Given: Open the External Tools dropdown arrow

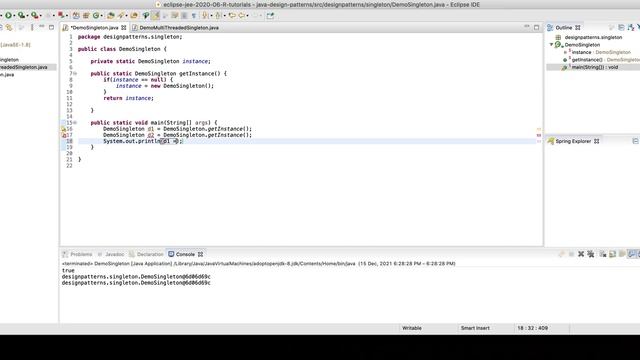Looking at the screenshot, I should point(40,16).
